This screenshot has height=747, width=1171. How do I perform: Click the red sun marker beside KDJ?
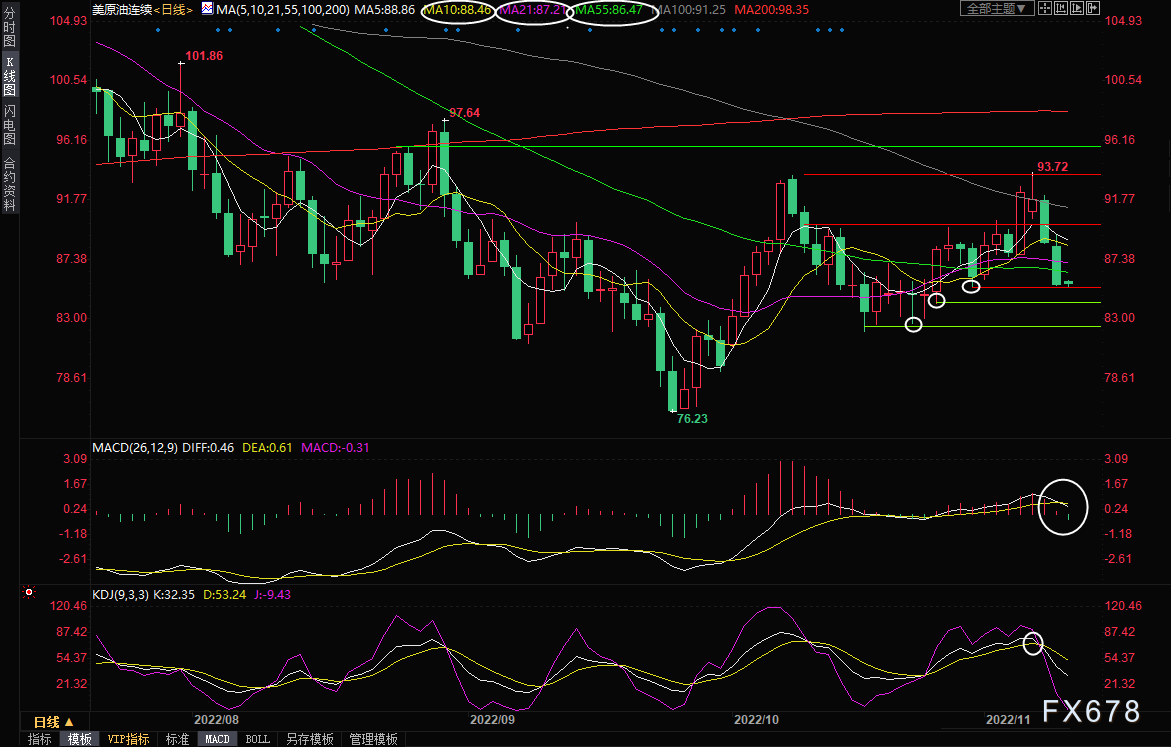[x=29, y=592]
